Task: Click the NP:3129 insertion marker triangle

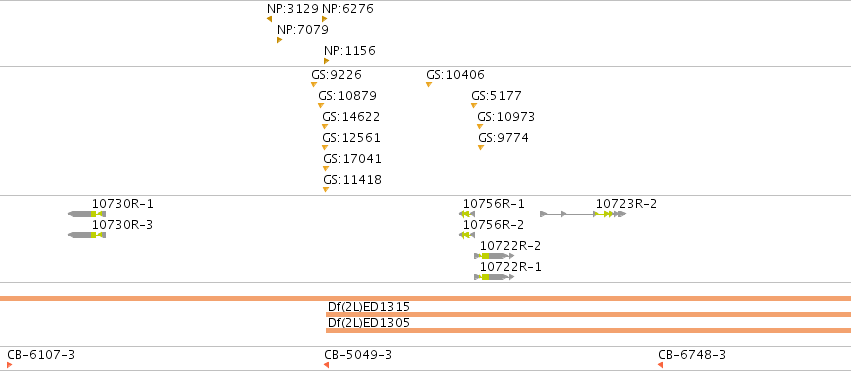Action: click(x=270, y=19)
